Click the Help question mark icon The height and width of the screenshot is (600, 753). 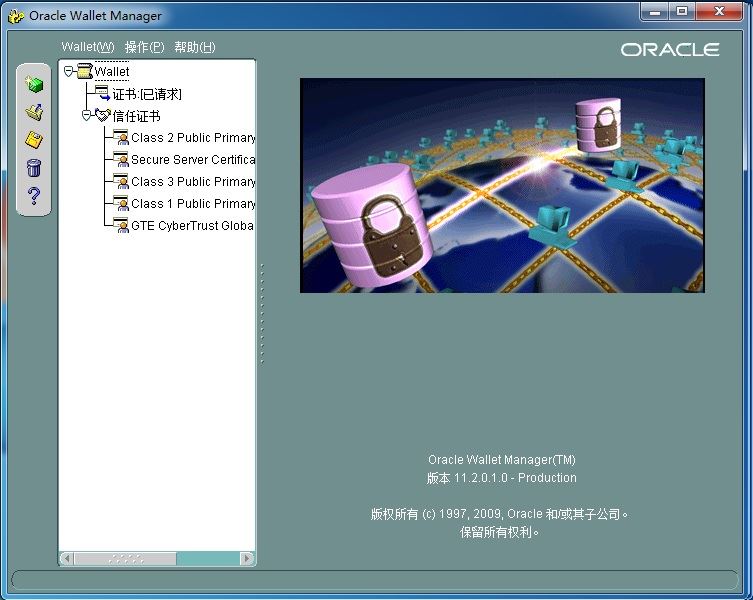[x=34, y=196]
